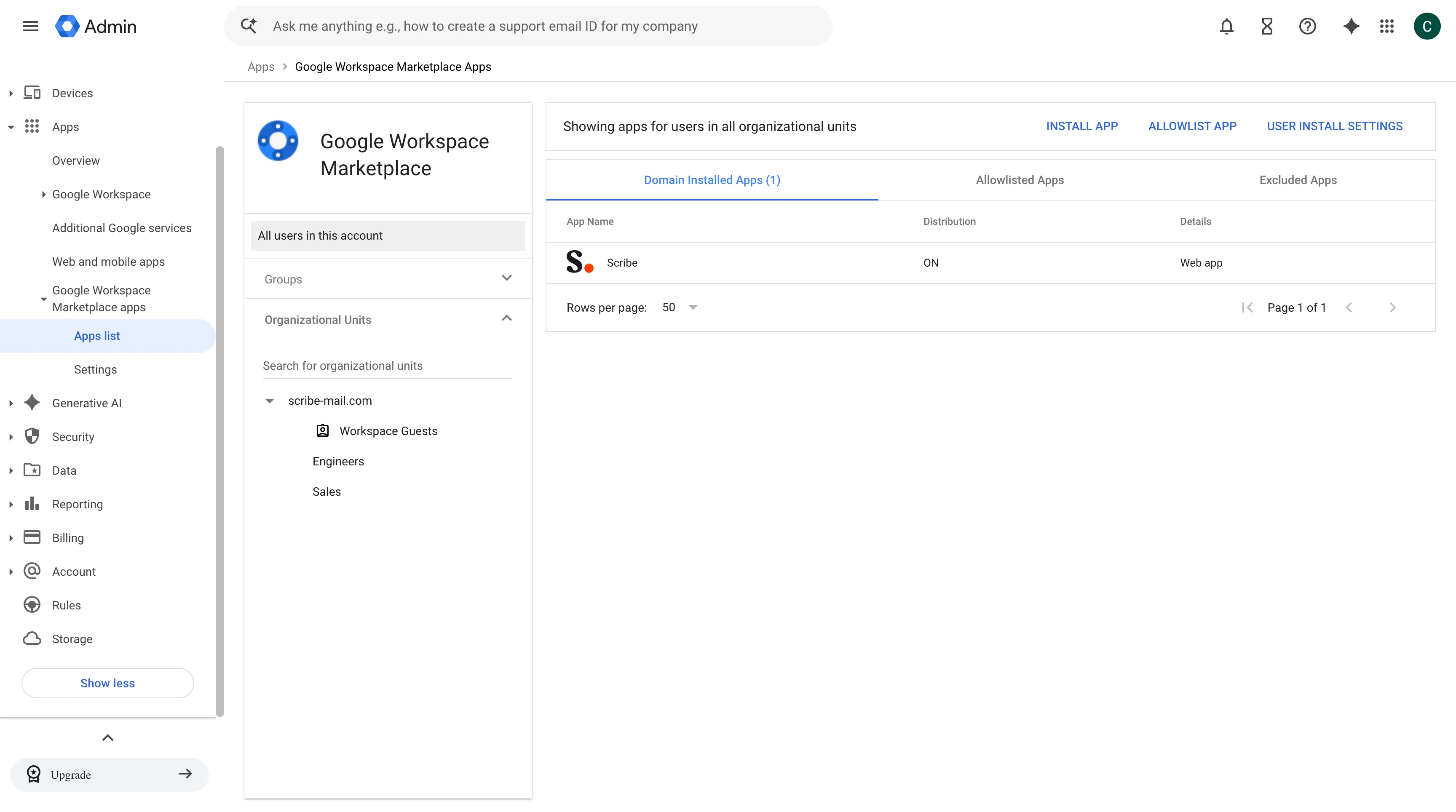Go to first page arrow
The image size is (1456, 812).
click(x=1247, y=307)
